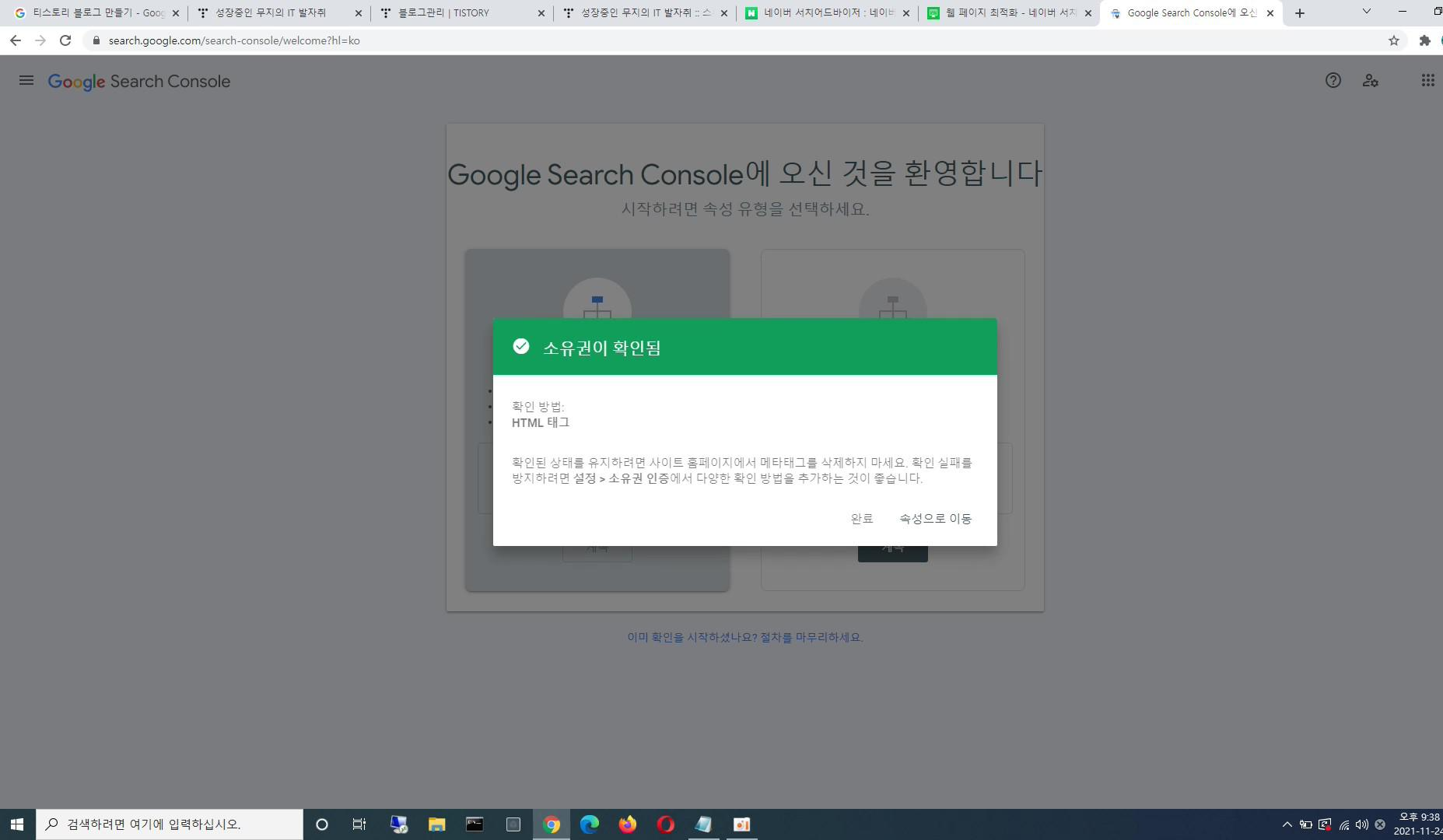Open the tab search dropdown arrow
The width and height of the screenshot is (1443, 840).
(1366, 12)
